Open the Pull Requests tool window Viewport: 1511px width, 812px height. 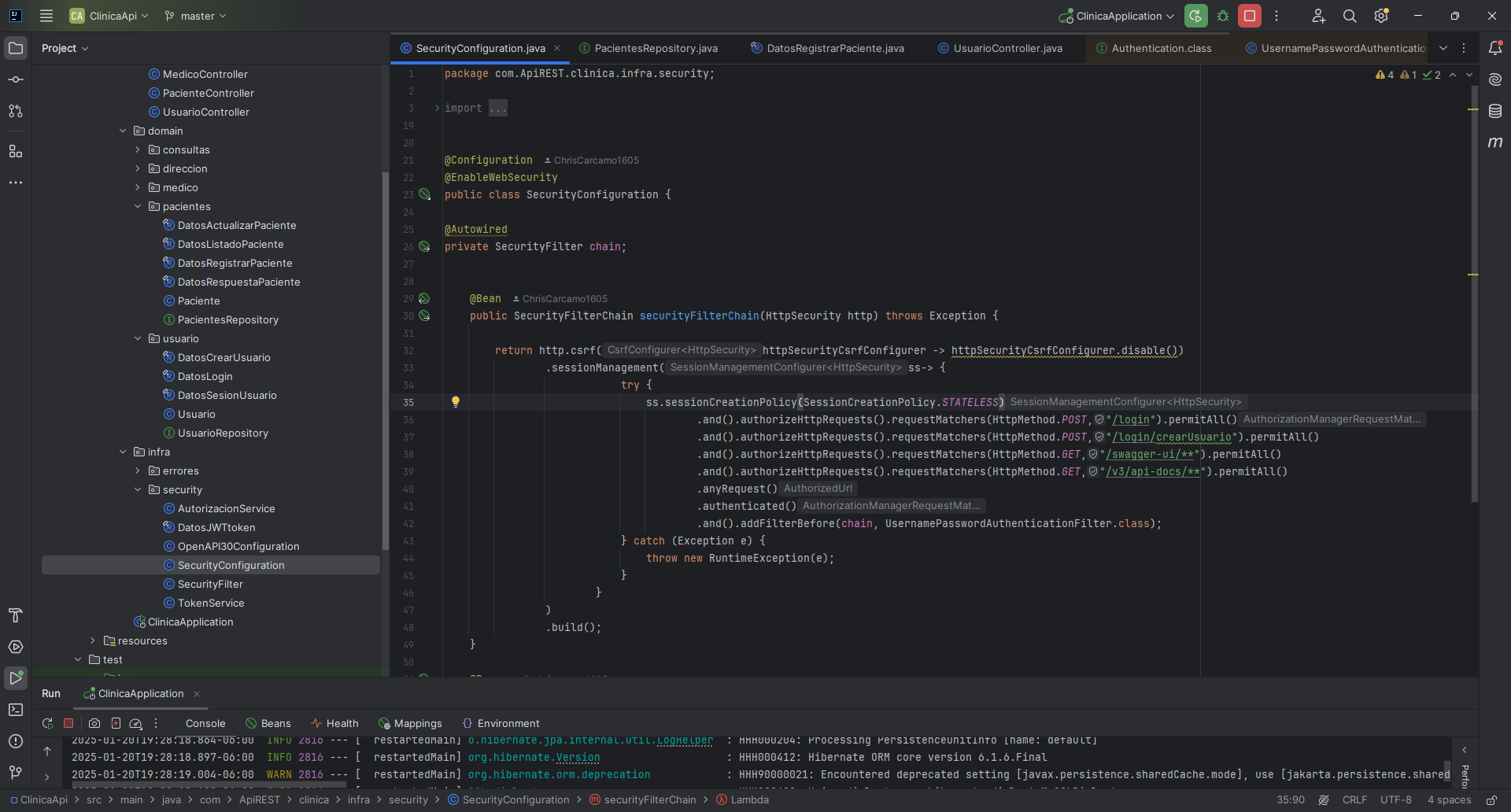[16, 111]
